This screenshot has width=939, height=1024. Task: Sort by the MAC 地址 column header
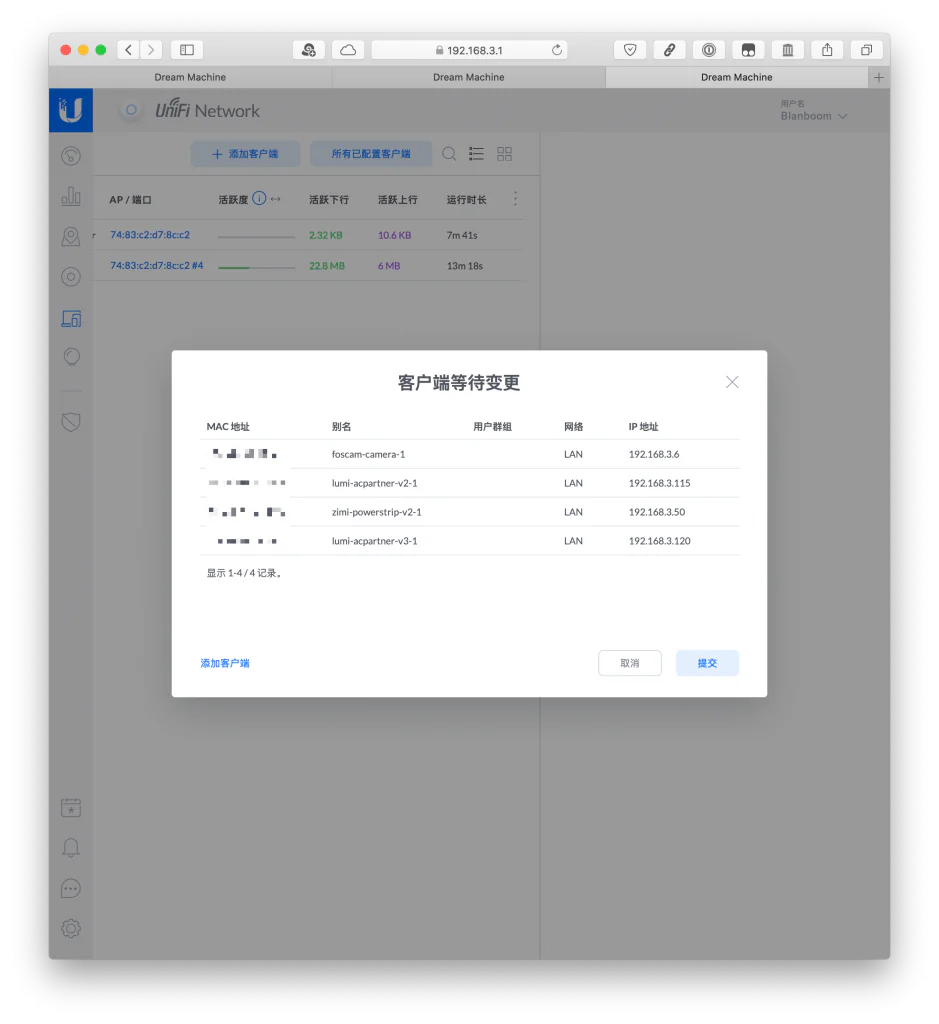(x=228, y=426)
